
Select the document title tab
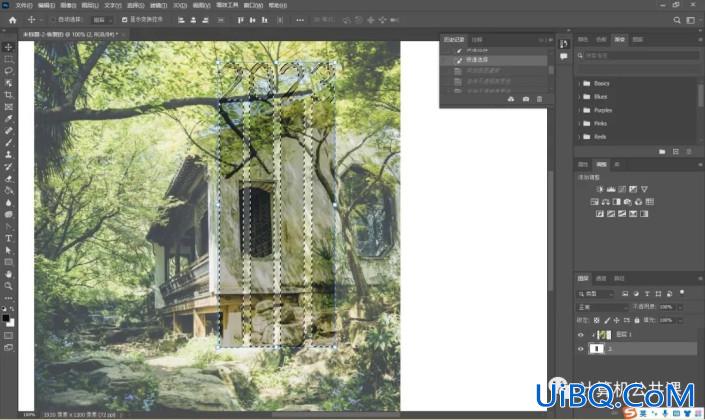pyautogui.click(x=71, y=34)
